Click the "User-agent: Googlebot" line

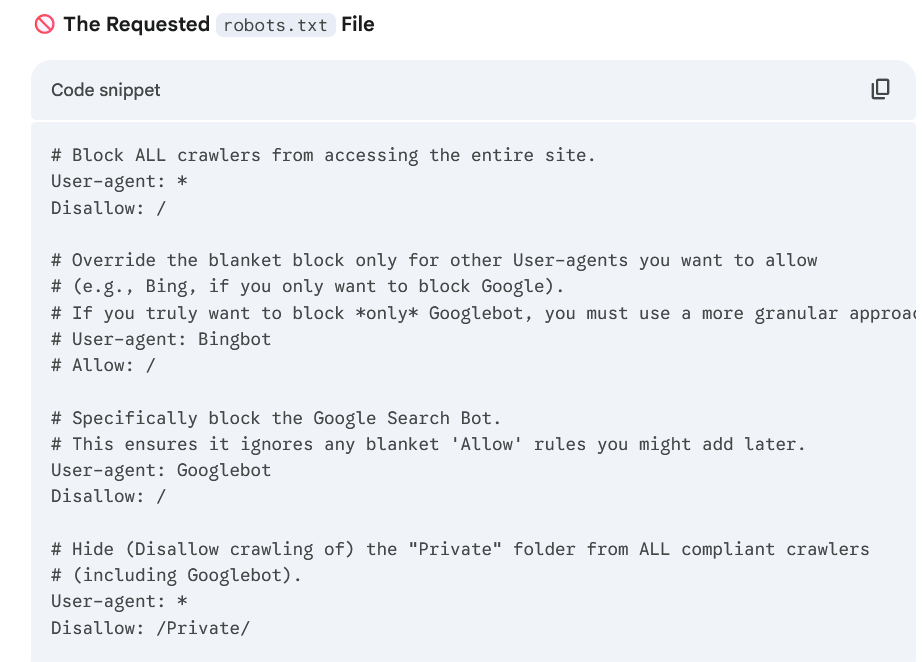tap(161, 470)
